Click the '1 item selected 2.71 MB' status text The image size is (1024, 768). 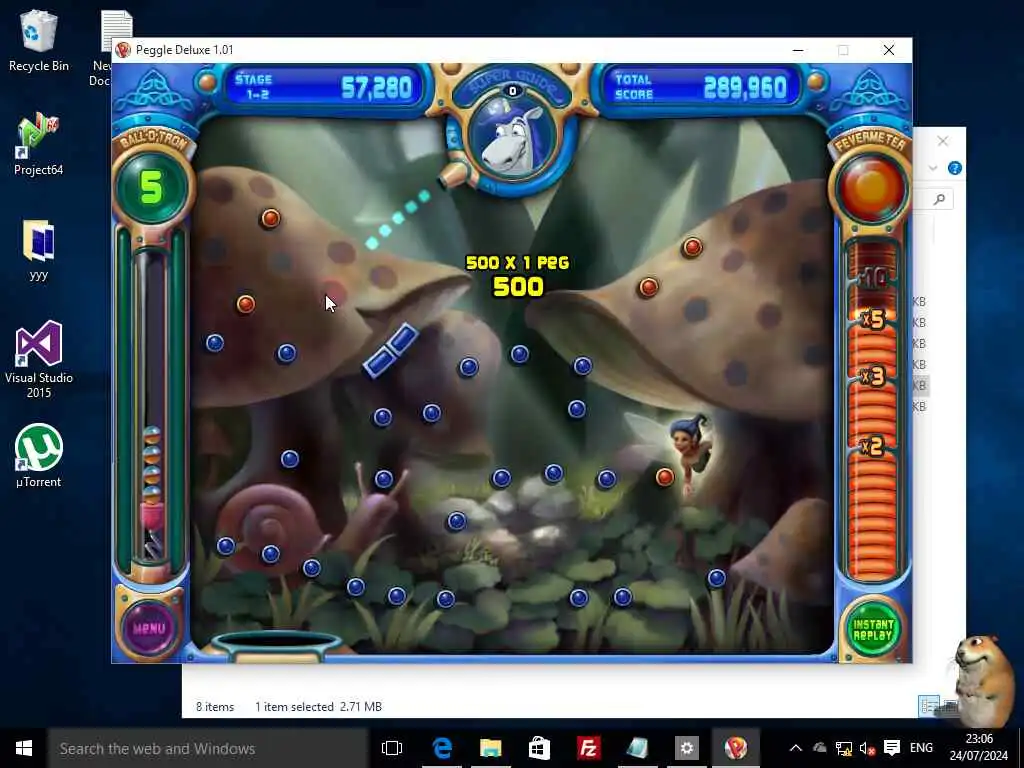[318, 707]
